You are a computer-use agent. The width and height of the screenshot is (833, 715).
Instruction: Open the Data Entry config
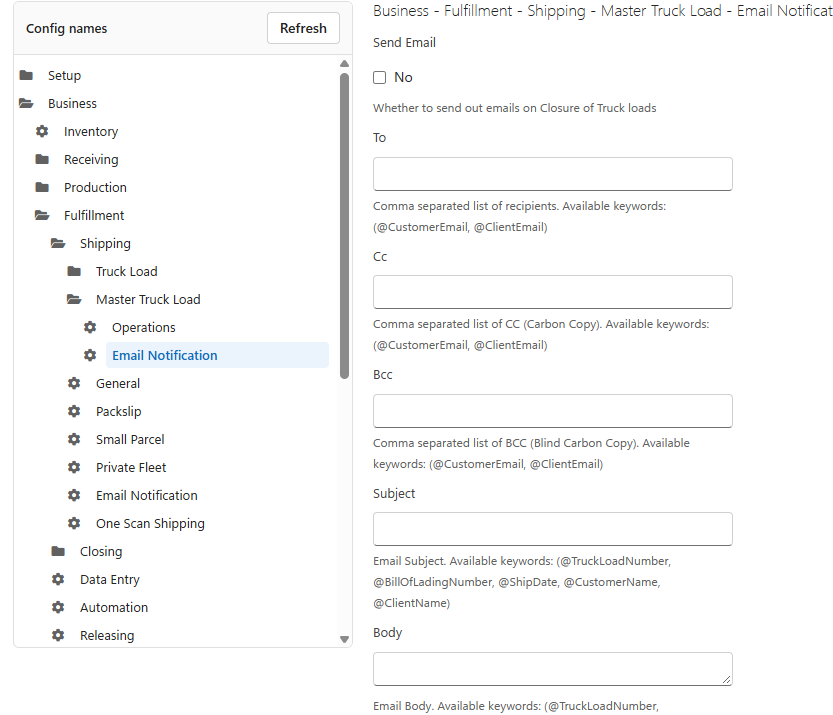110,579
